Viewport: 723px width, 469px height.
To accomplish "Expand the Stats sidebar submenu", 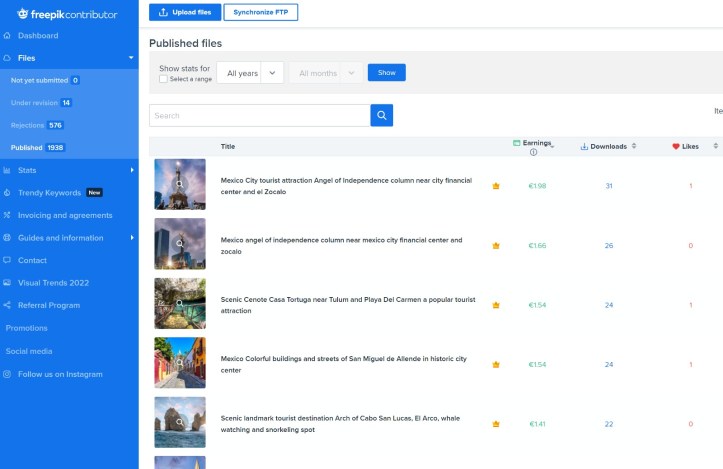I will coord(131,170).
